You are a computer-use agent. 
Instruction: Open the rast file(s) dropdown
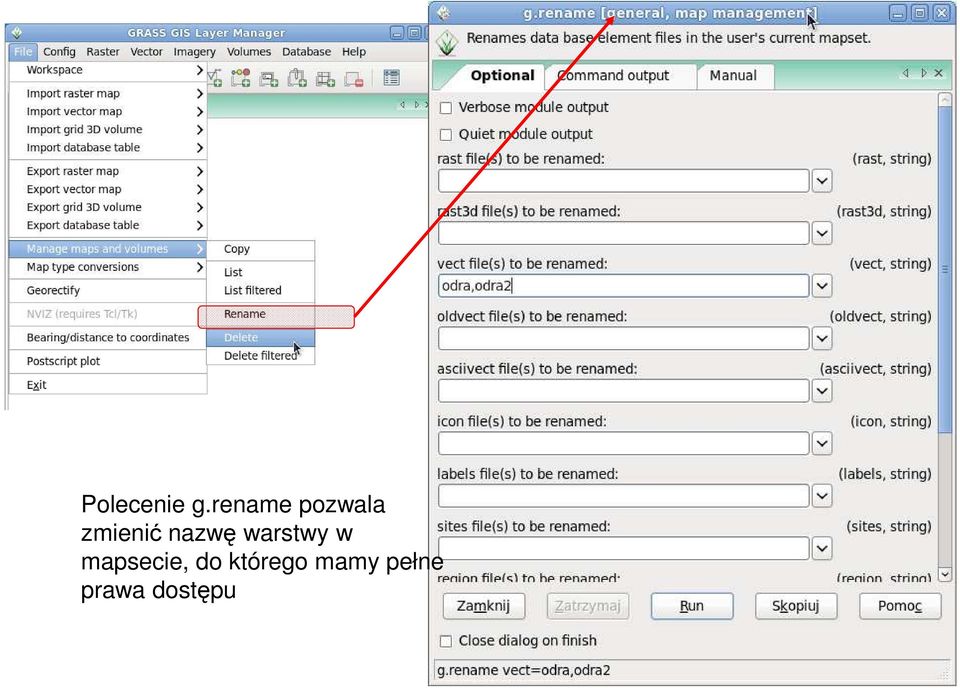pos(822,181)
